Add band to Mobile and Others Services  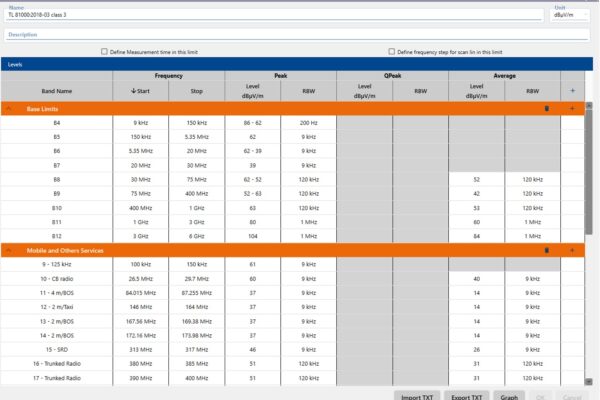pyautogui.click(x=571, y=250)
